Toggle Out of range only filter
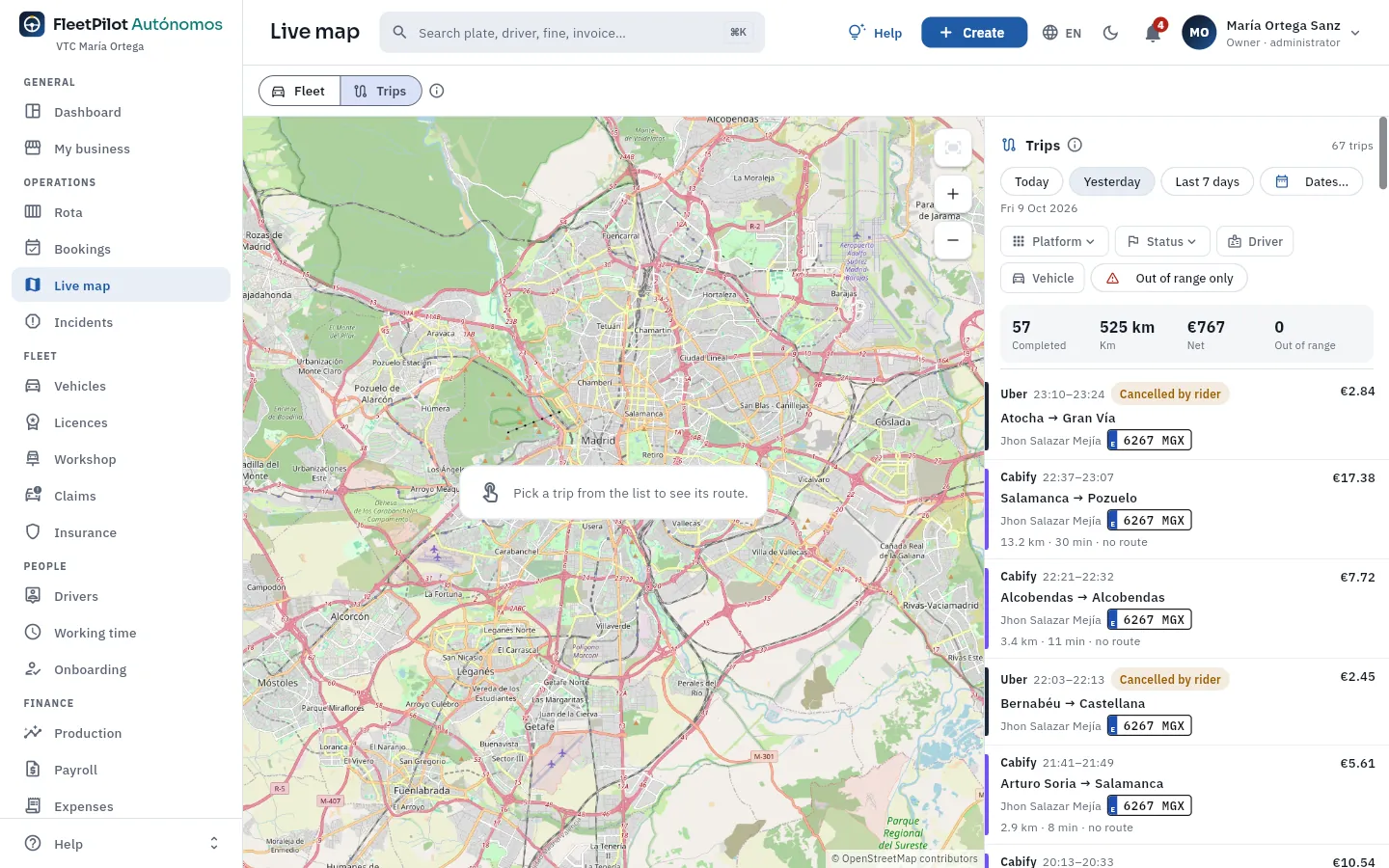This screenshot has width=1389, height=868. (1169, 278)
